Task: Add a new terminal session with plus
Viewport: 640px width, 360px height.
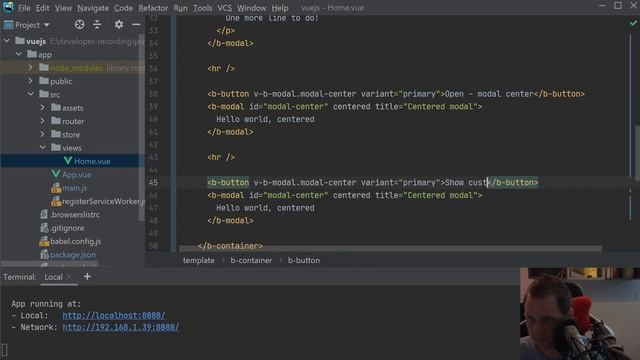Action: click(87, 277)
